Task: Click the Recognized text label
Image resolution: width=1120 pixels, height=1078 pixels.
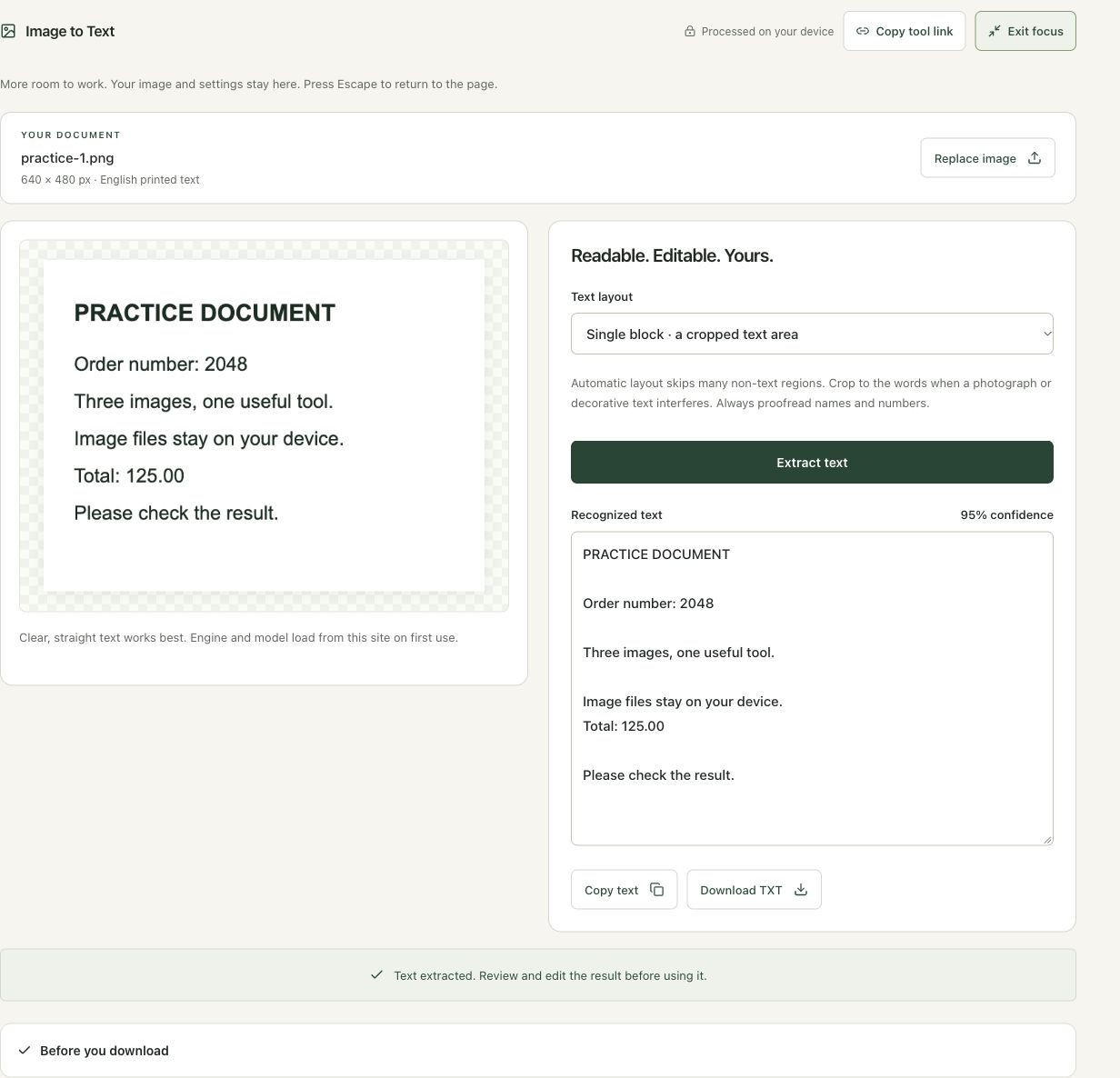Action: pyautogui.click(x=616, y=514)
